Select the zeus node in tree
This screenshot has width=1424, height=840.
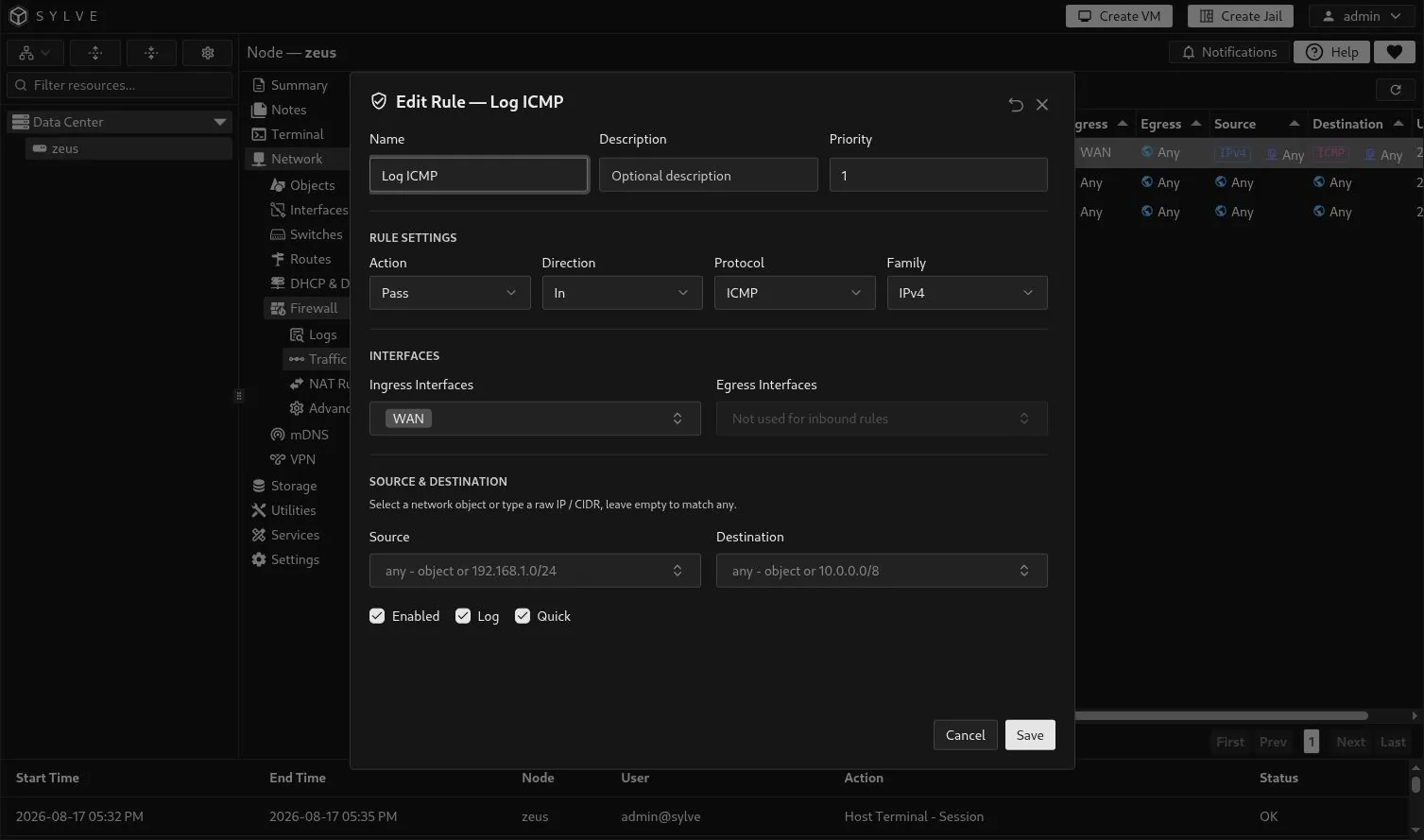[x=129, y=148]
